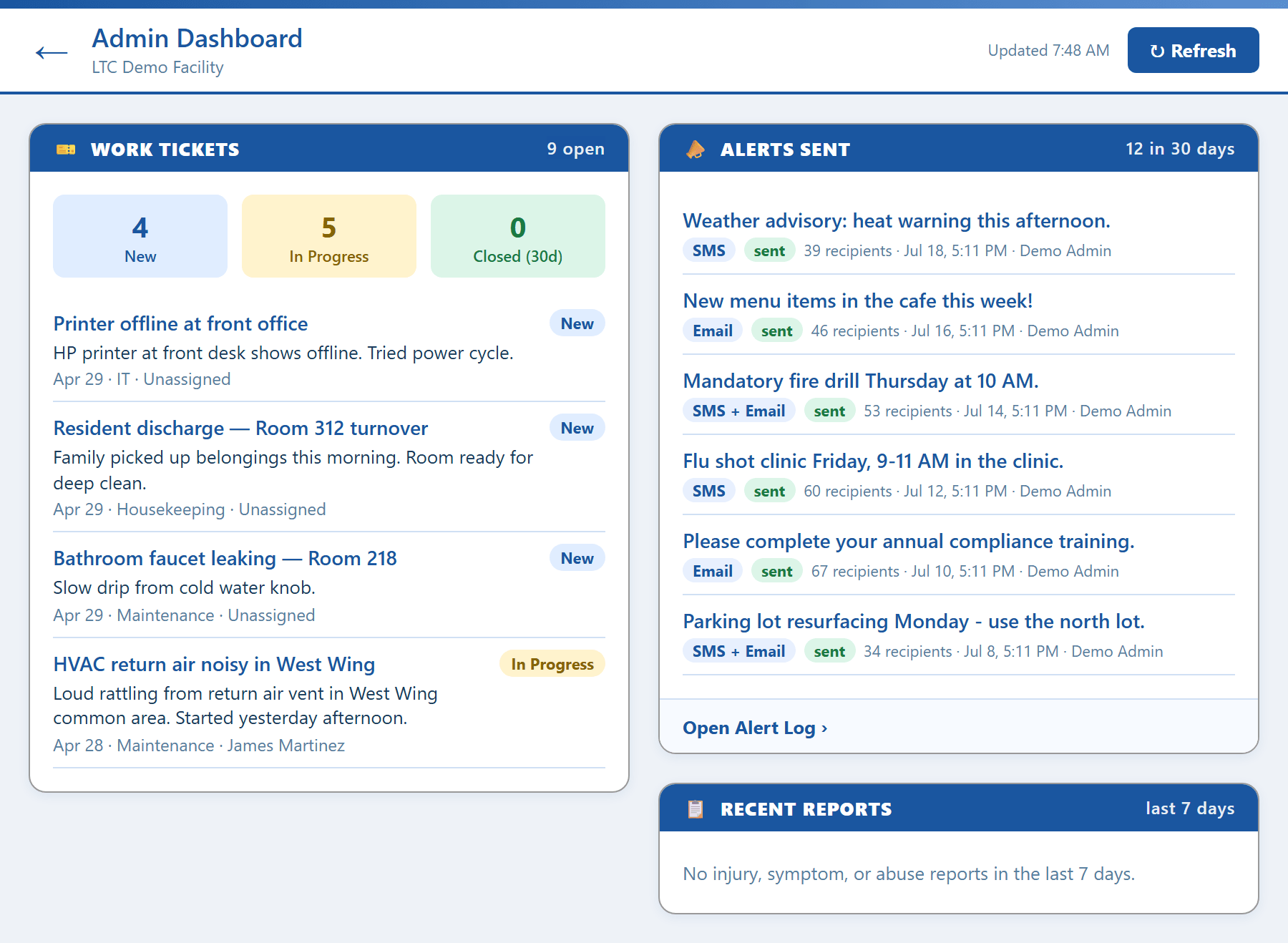The width and height of the screenshot is (1288, 943).
Task: Click the ALERTS SENT panel heading
Action: tap(785, 150)
